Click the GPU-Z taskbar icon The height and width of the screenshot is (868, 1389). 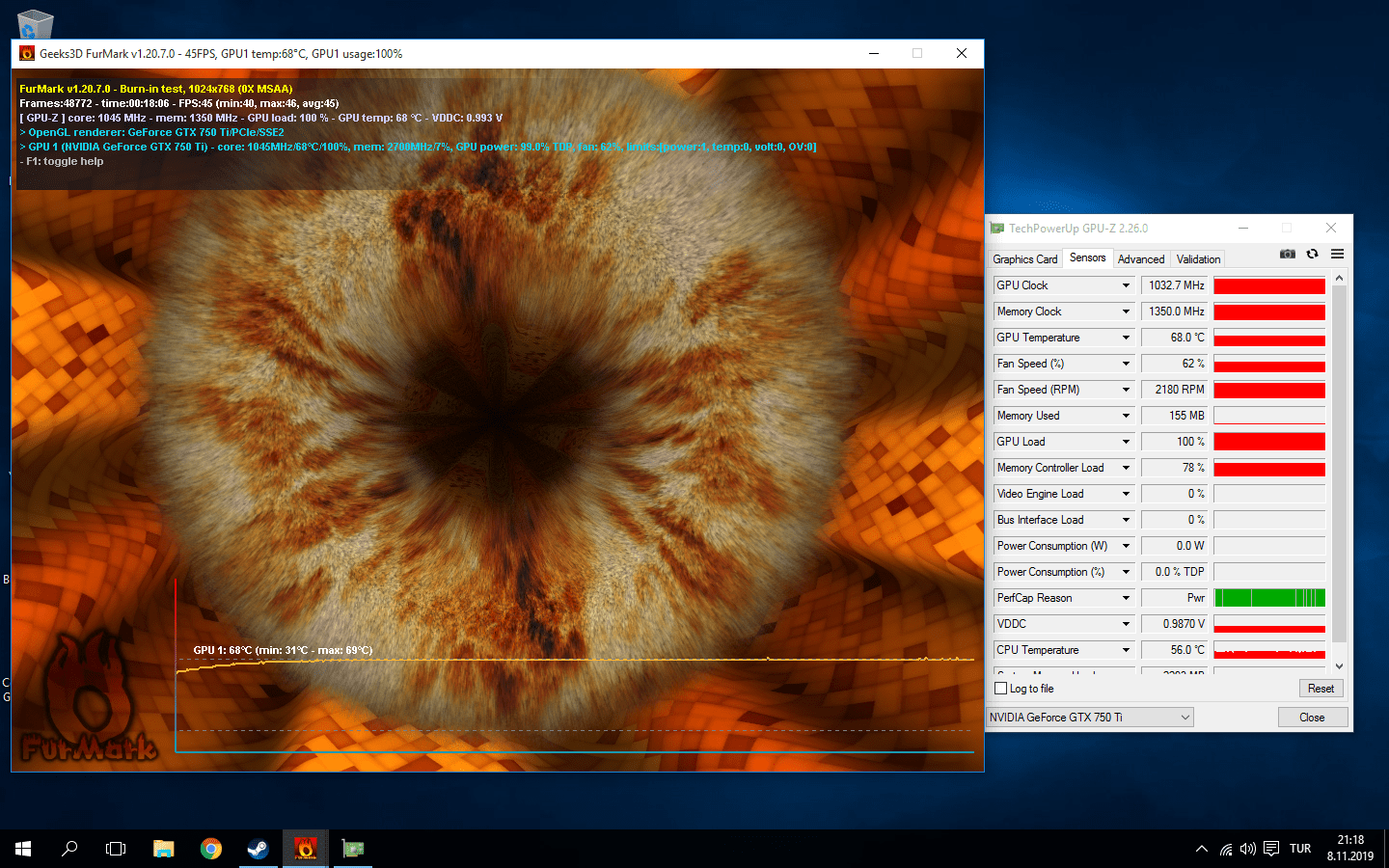coord(352,849)
